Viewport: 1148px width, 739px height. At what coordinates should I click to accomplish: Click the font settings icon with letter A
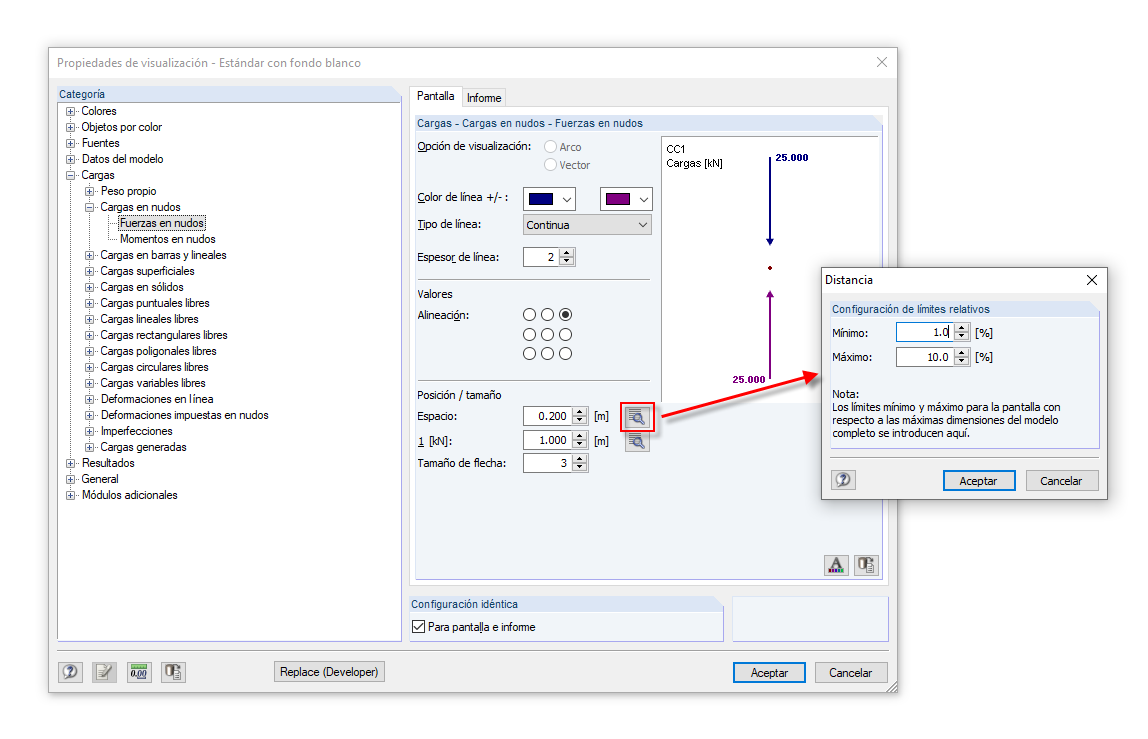[836, 565]
